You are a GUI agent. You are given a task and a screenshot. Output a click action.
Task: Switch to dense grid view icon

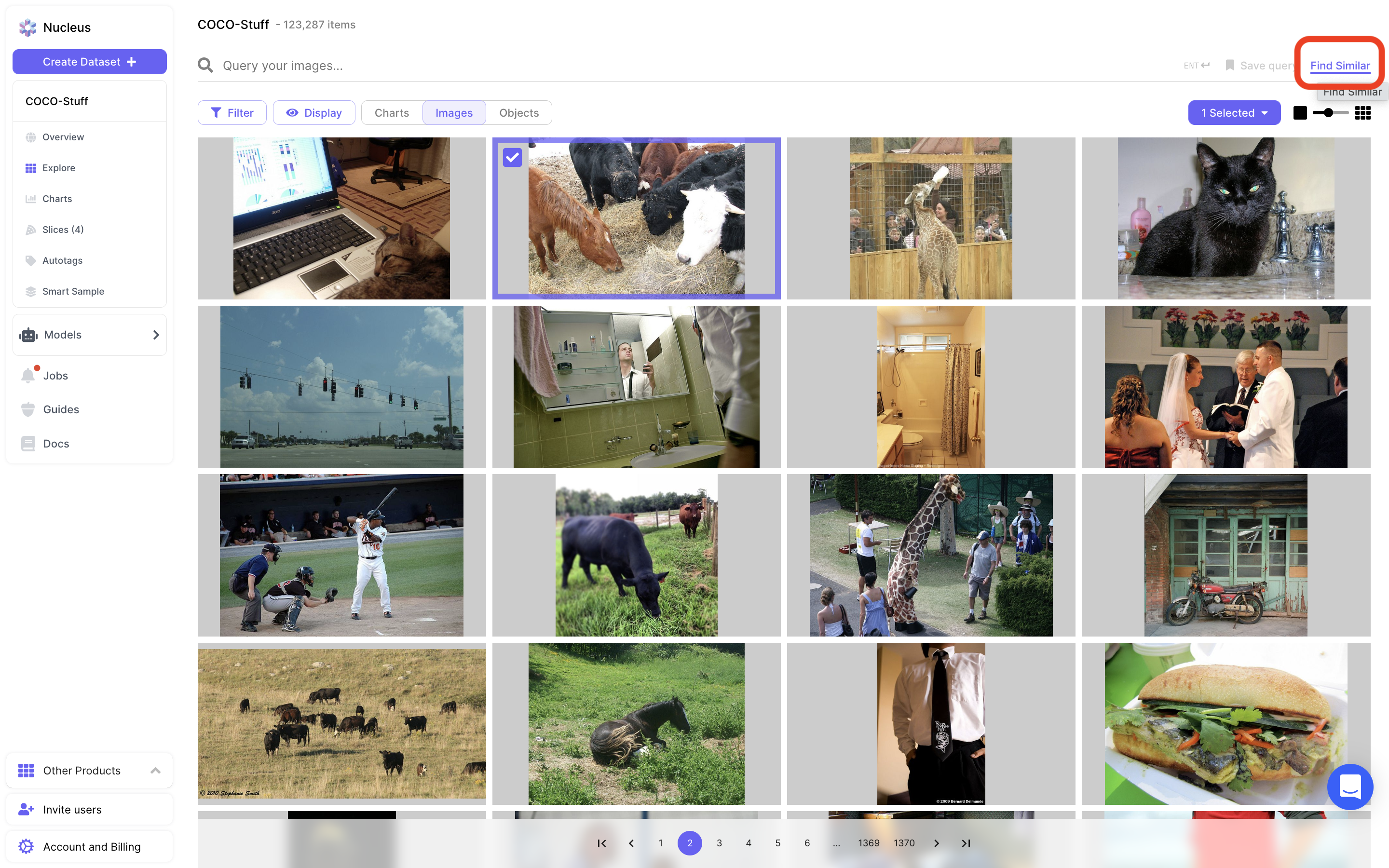[1362, 113]
